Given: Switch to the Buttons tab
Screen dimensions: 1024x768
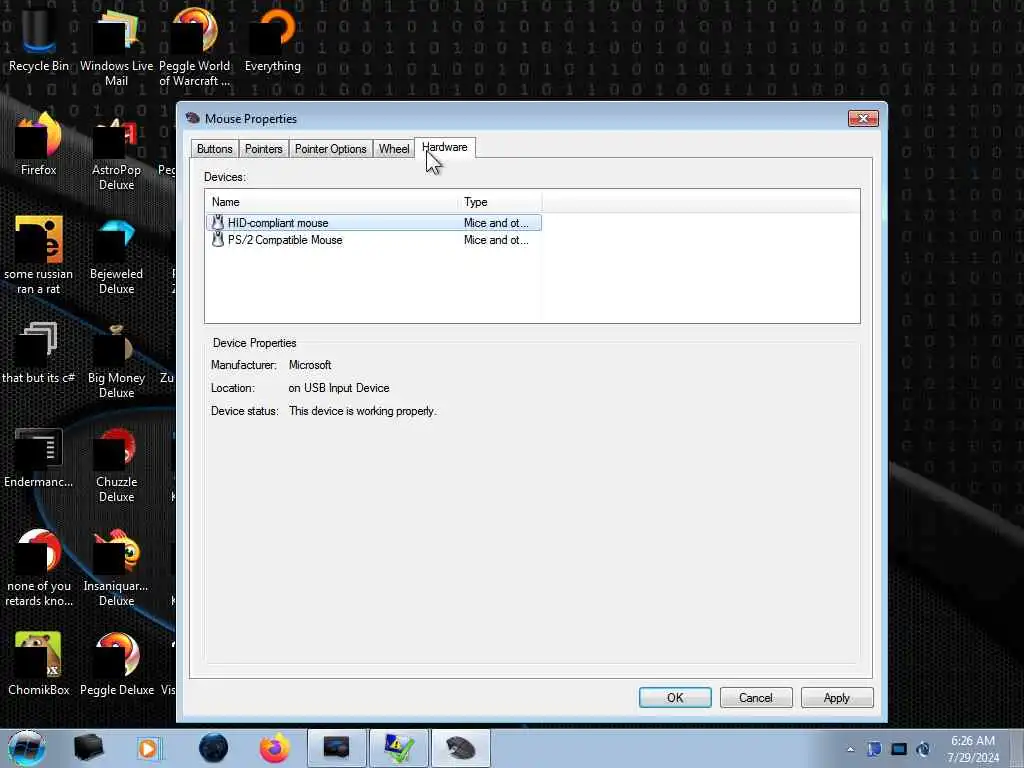Looking at the screenshot, I should click(x=214, y=149).
